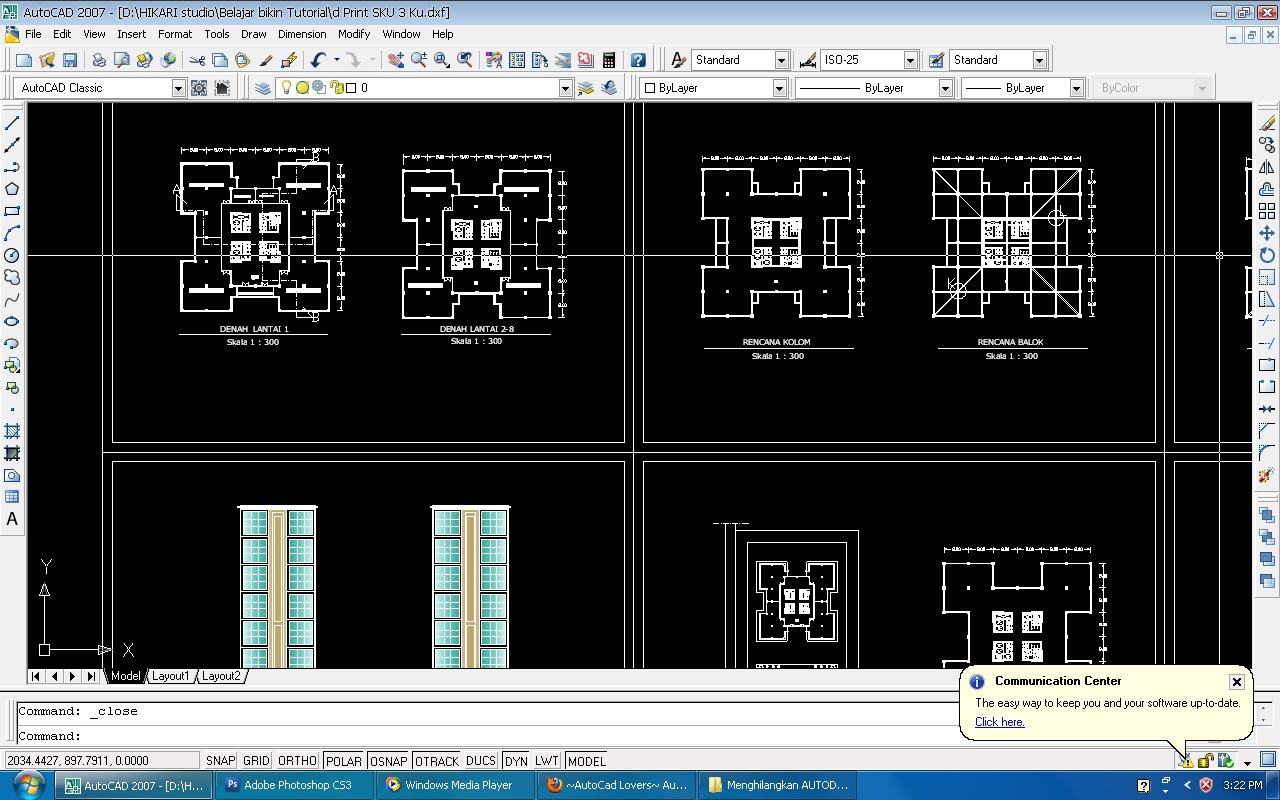Image resolution: width=1280 pixels, height=800 pixels.
Task: Expand the AutoCAD Classic workspace dropdown
Action: click(x=179, y=87)
